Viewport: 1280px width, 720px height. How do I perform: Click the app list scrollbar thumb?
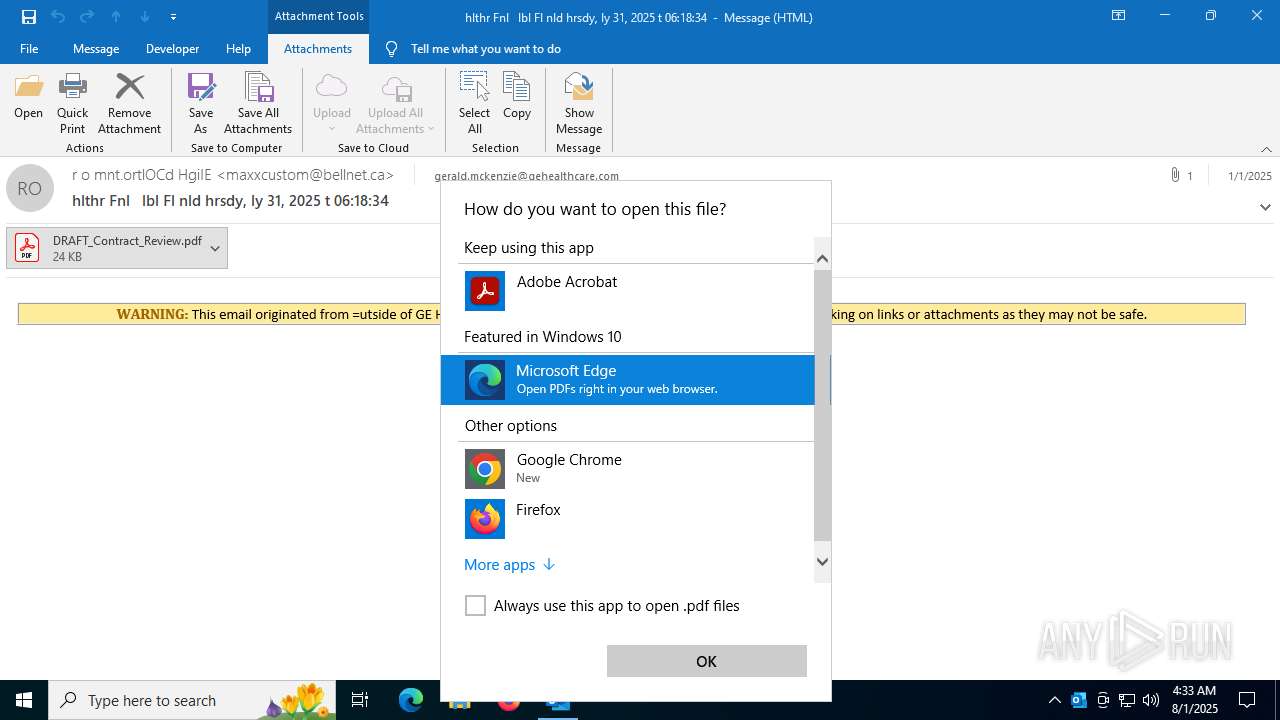[822, 405]
